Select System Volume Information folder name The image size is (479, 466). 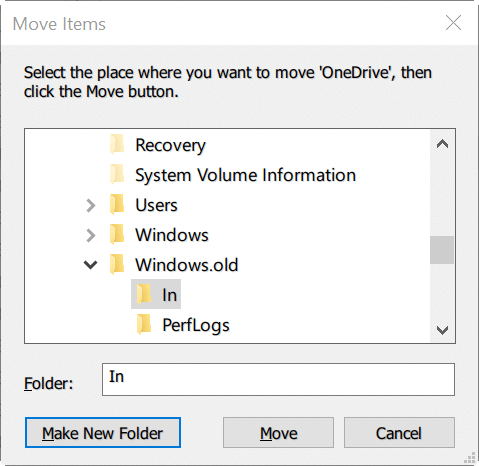[x=246, y=175]
